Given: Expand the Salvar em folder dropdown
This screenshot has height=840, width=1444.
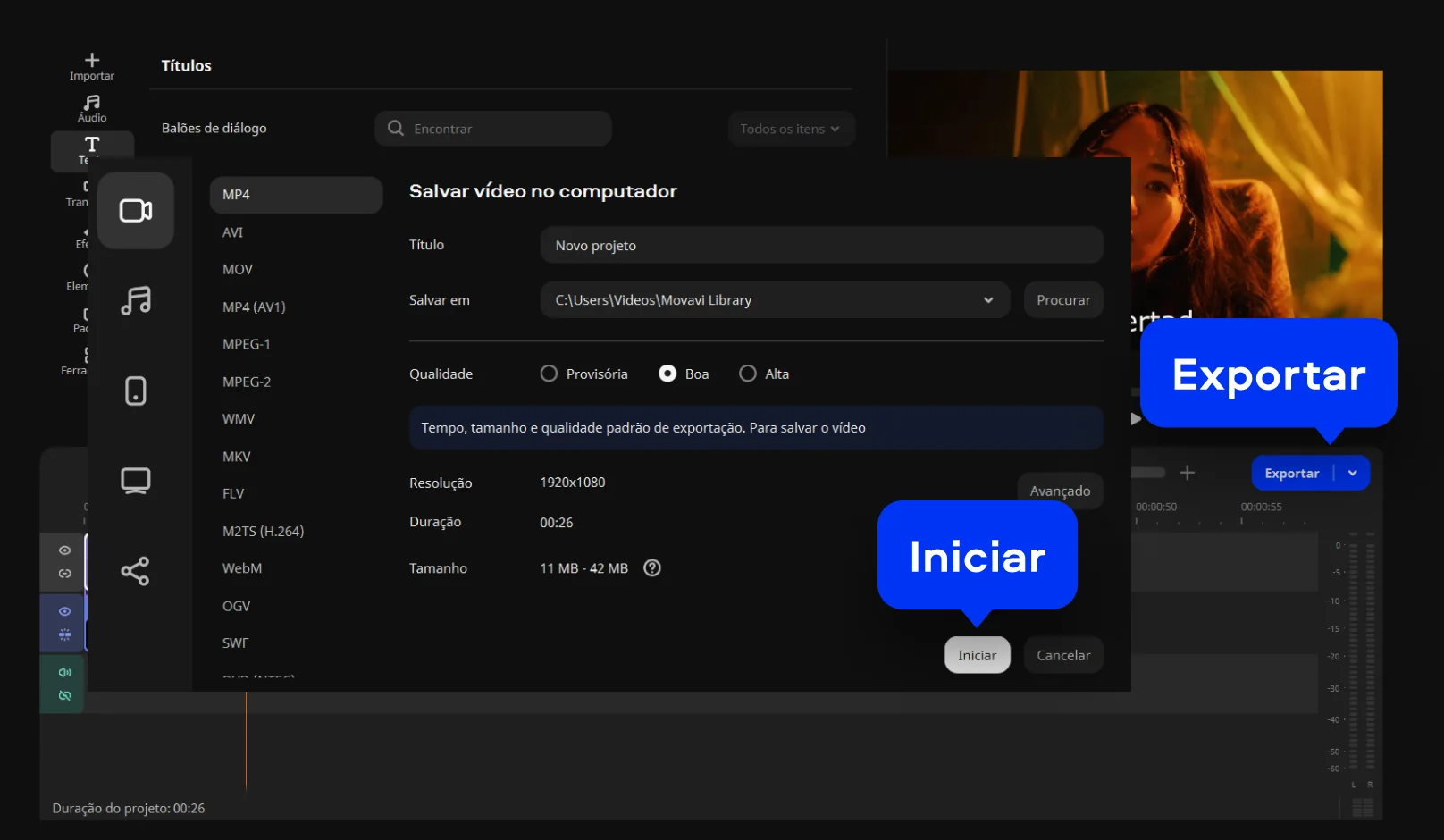Looking at the screenshot, I should click(987, 300).
